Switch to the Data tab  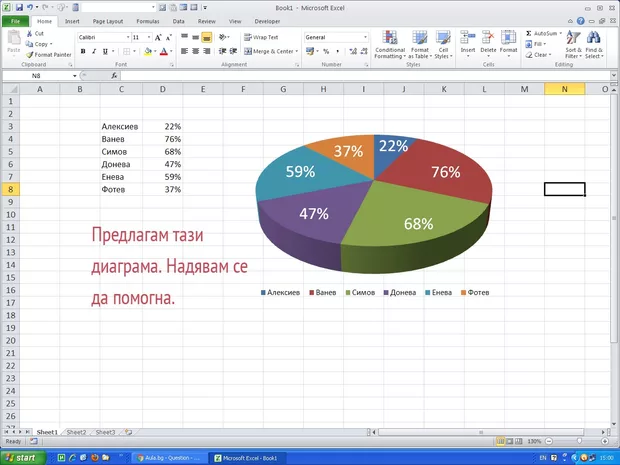[x=178, y=21]
